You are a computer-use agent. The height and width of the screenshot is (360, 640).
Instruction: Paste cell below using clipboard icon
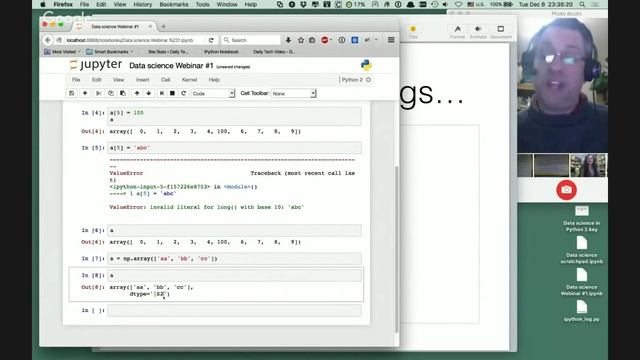click(122, 93)
